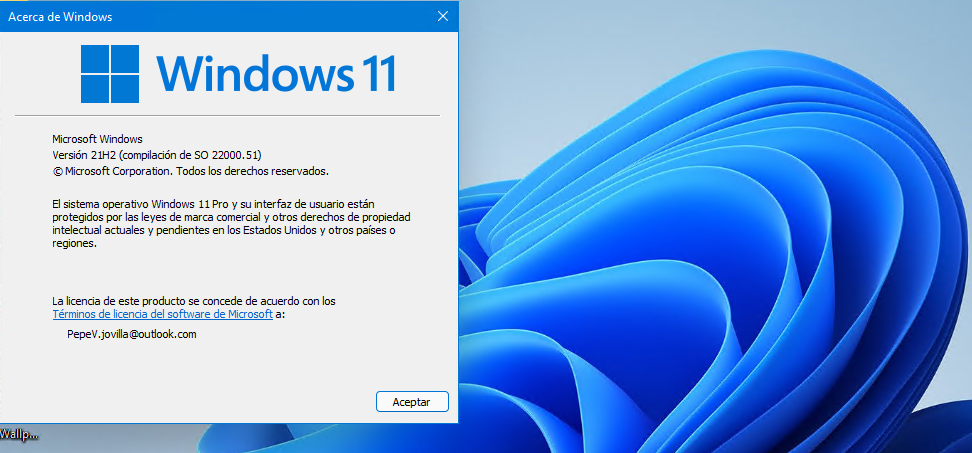Click the Windows 11 wordmark

(277, 73)
